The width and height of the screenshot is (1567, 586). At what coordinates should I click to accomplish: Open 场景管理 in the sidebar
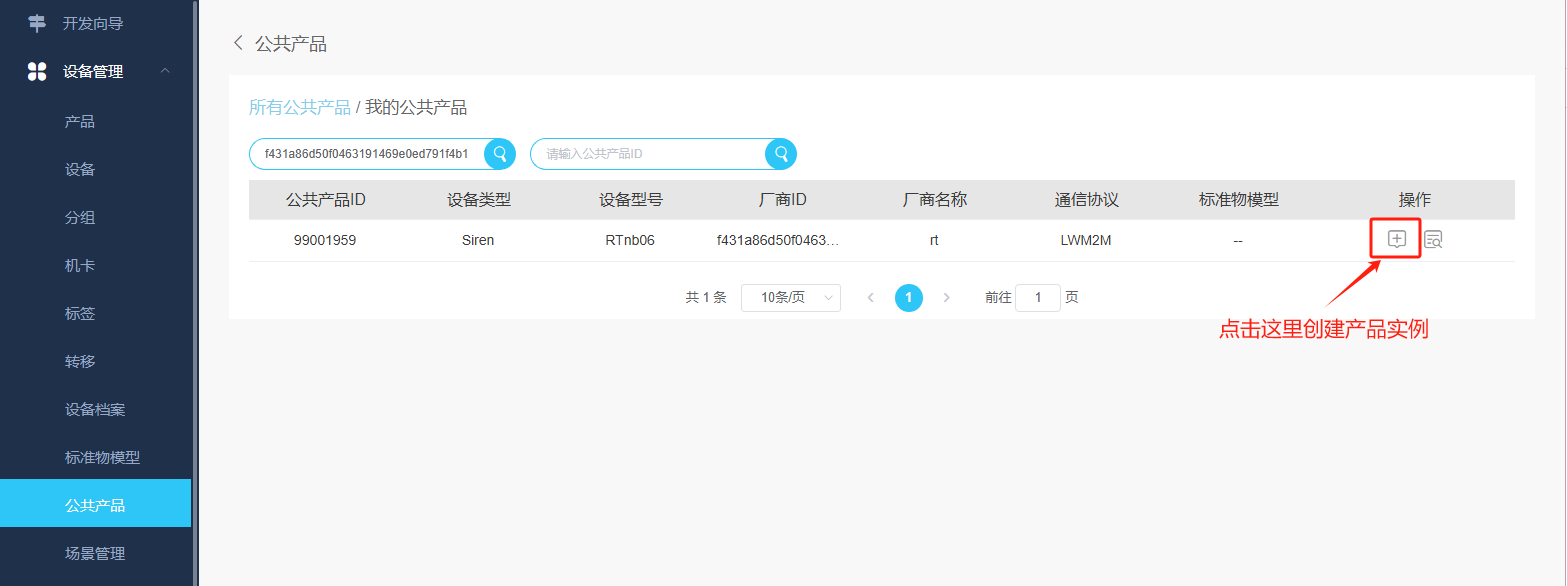pos(95,553)
